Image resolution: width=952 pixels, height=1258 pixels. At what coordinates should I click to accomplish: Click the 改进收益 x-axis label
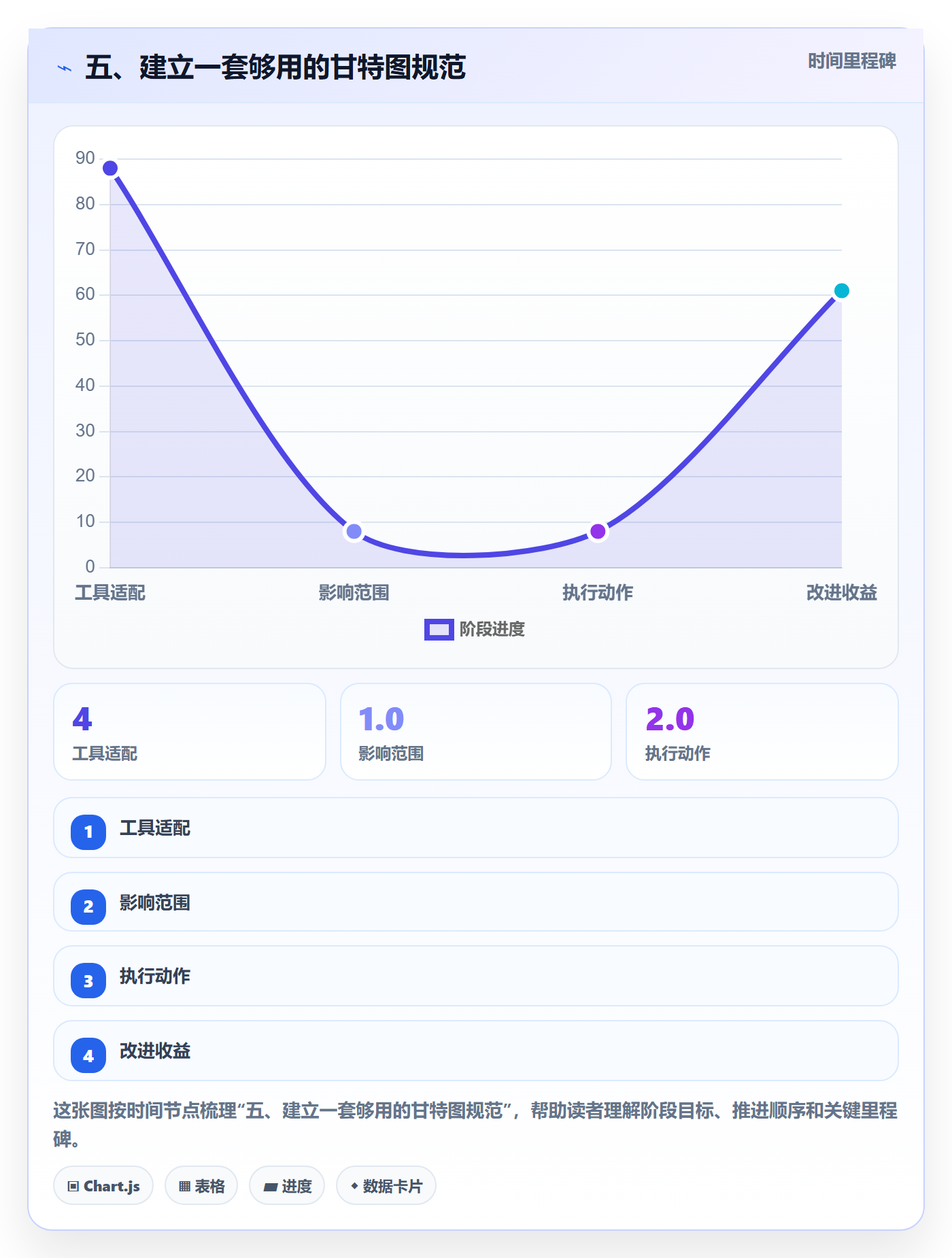click(841, 593)
